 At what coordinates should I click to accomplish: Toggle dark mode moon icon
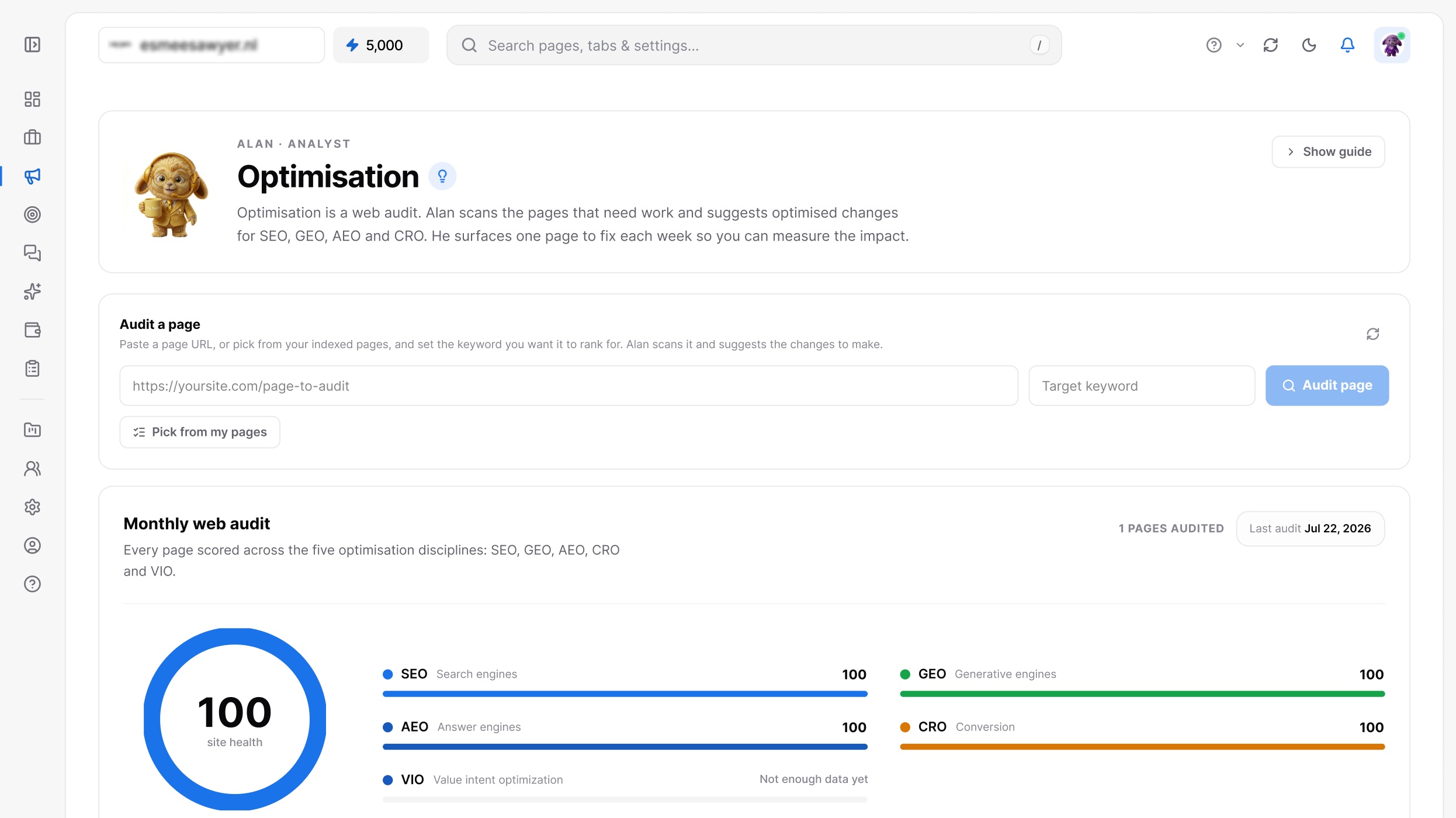pos(1309,45)
